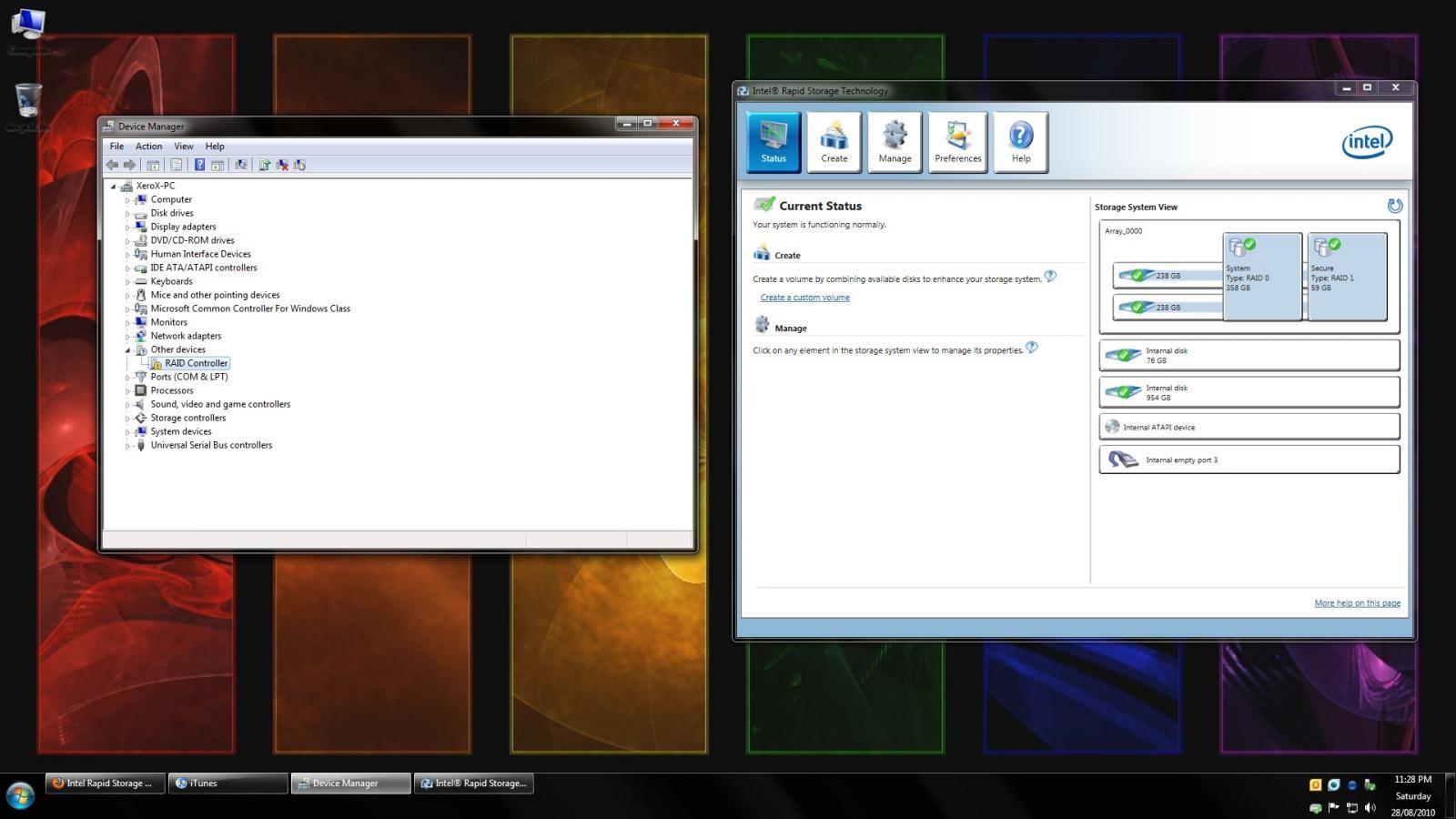The height and width of the screenshot is (819, 1456).
Task: Select 'Sound, video and game controllers' item
Action: tap(220, 404)
